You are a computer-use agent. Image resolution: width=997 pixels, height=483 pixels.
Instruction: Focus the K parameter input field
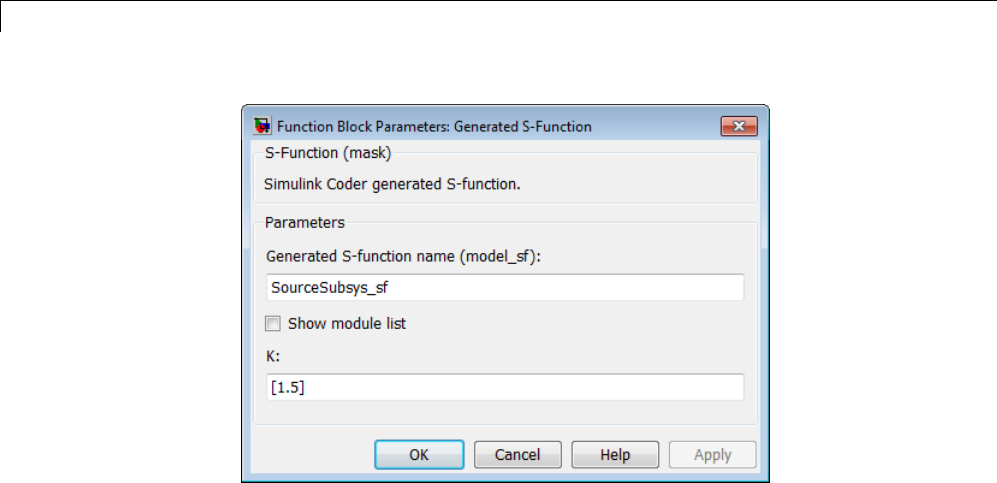click(x=505, y=387)
